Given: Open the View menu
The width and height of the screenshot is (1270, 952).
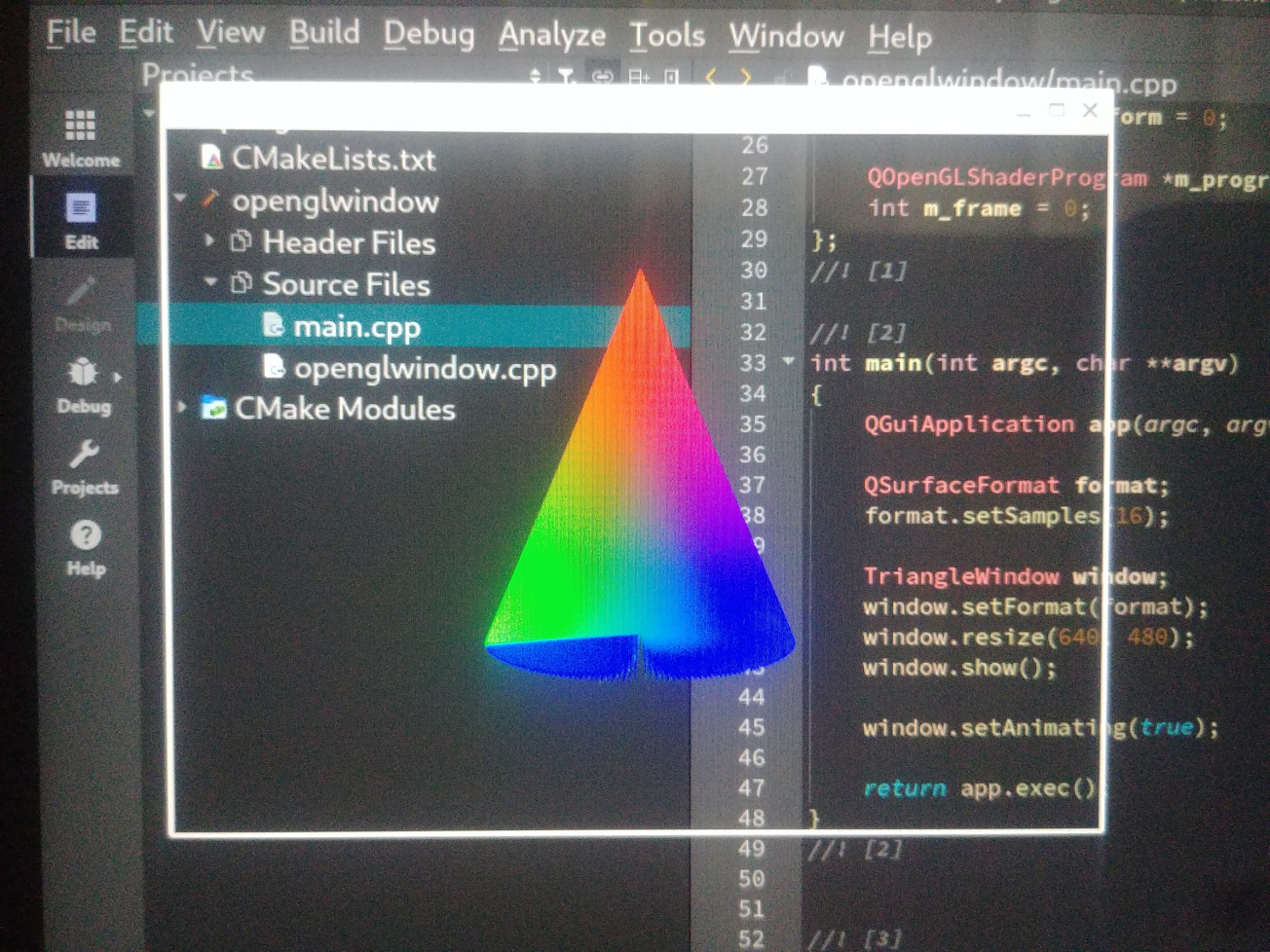Looking at the screenshot, I should point(231,32).
